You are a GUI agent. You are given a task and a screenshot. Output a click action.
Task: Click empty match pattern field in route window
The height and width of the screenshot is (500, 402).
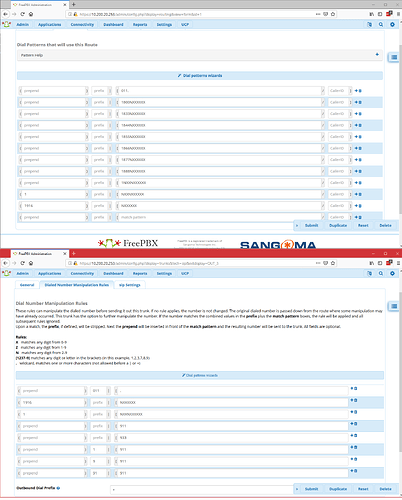(x=220, y=217)
